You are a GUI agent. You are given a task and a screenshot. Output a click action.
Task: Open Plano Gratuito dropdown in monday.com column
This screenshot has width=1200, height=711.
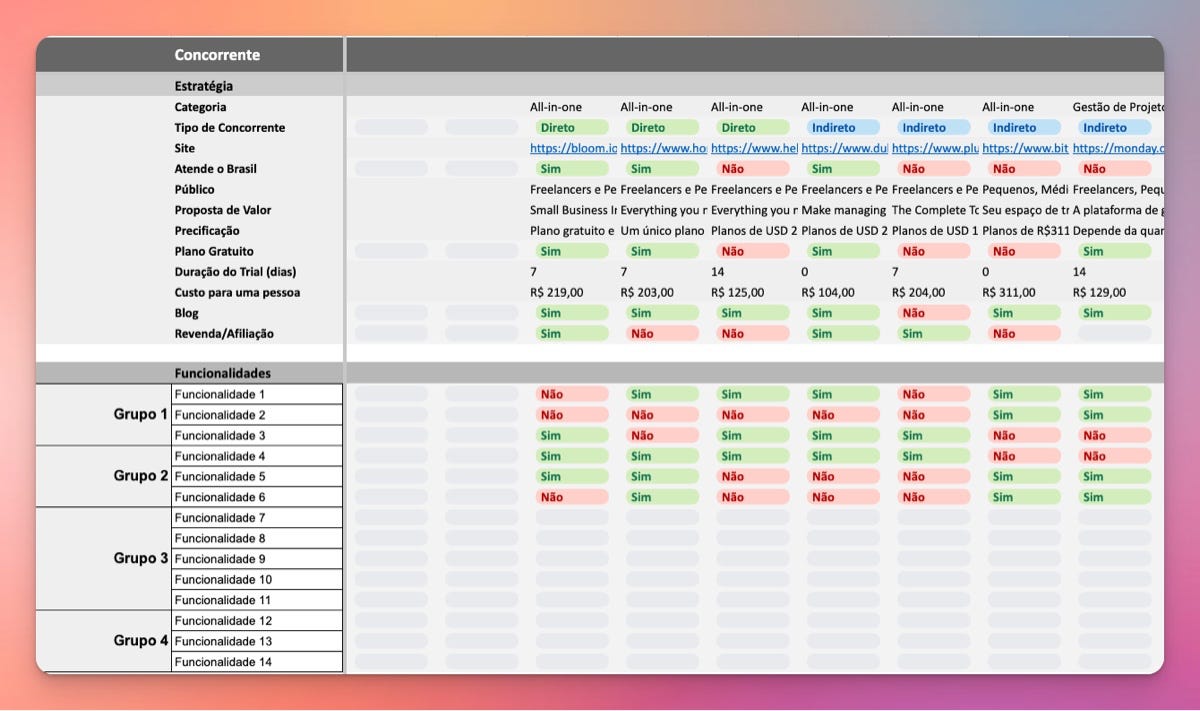tap(1114, 252)
